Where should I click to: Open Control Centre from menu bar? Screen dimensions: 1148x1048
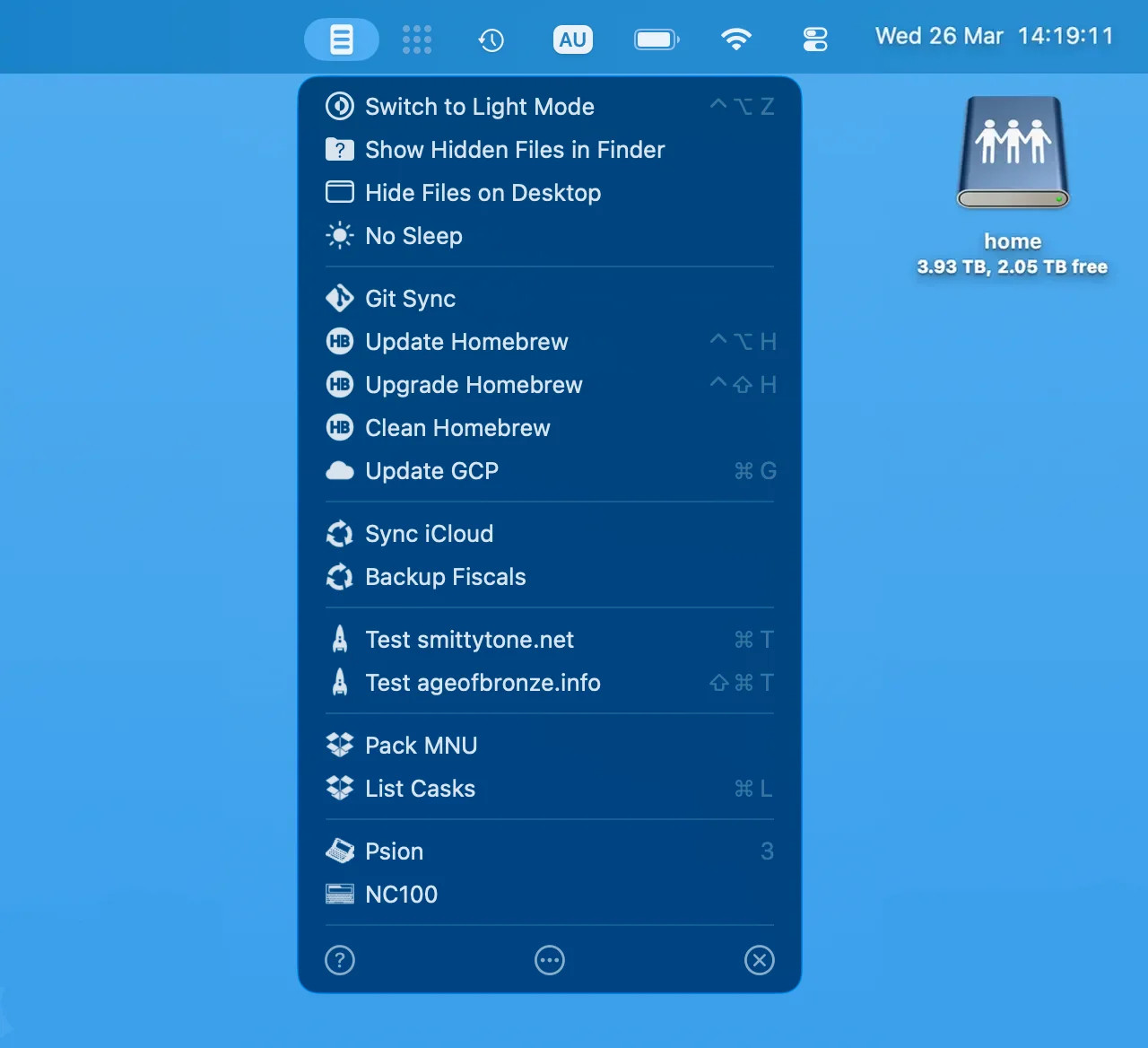click(x=815, y=39)
